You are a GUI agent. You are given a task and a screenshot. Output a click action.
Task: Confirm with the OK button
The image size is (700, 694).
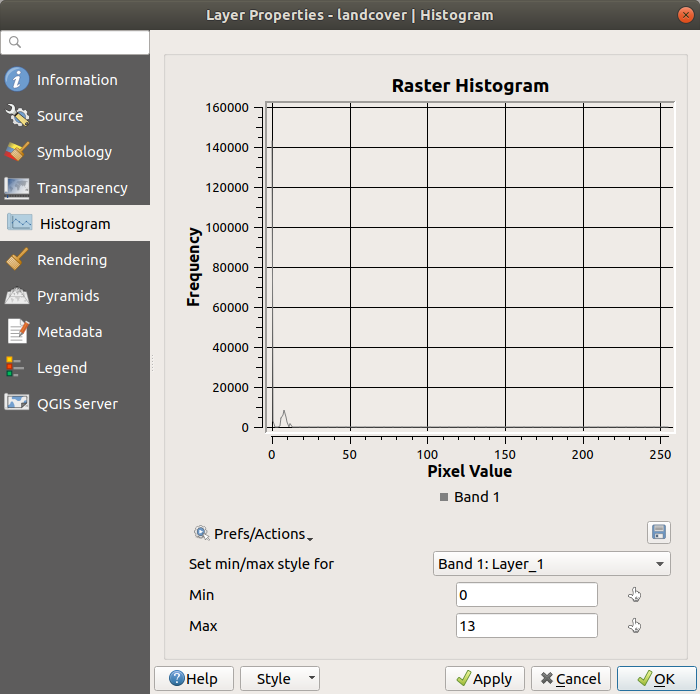pos(656,679)
